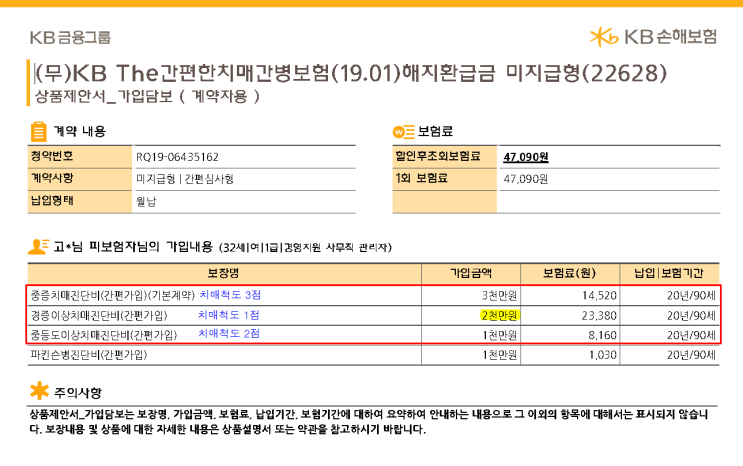Click the highlighted 2천만원 amount
The height and width of the screenshot is (466, 743).
pos(499,316)
